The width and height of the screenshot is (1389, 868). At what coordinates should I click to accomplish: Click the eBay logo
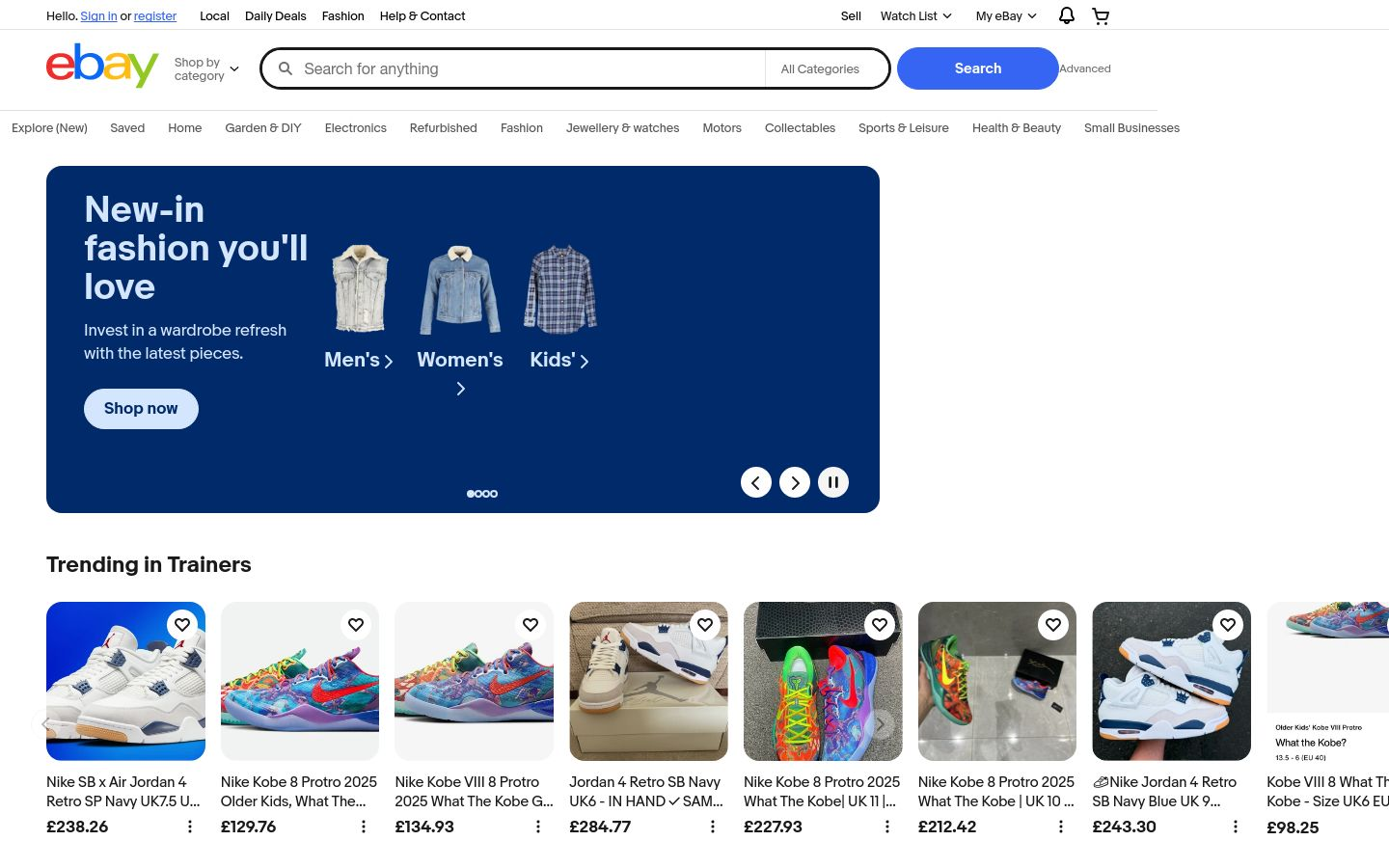point(102,66)
